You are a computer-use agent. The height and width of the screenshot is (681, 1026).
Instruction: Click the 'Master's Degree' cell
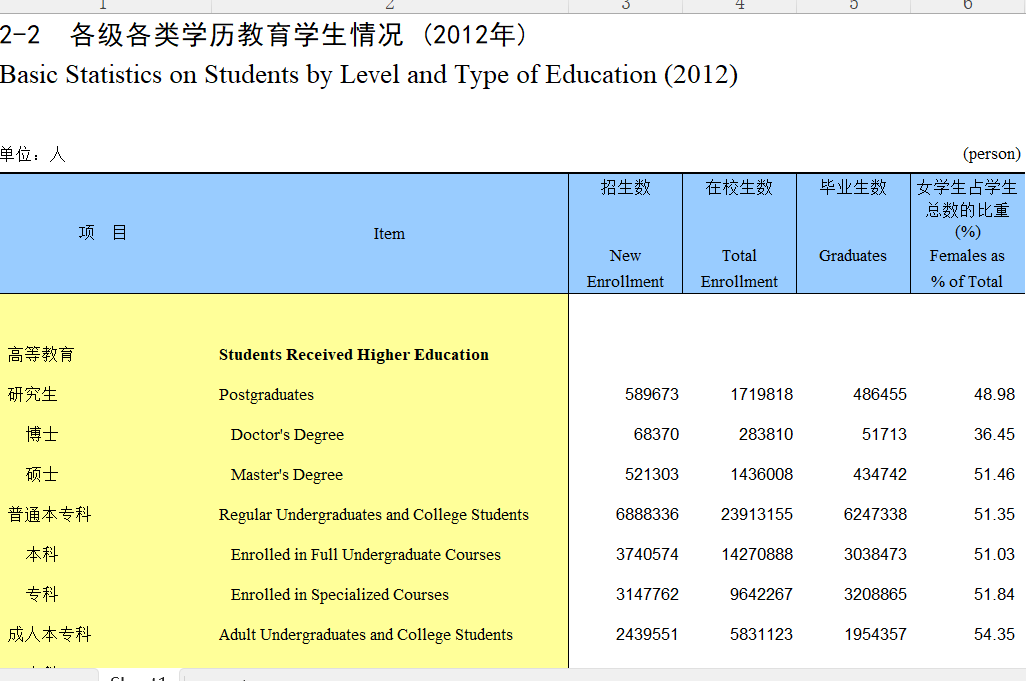click(x=287, y=475)
